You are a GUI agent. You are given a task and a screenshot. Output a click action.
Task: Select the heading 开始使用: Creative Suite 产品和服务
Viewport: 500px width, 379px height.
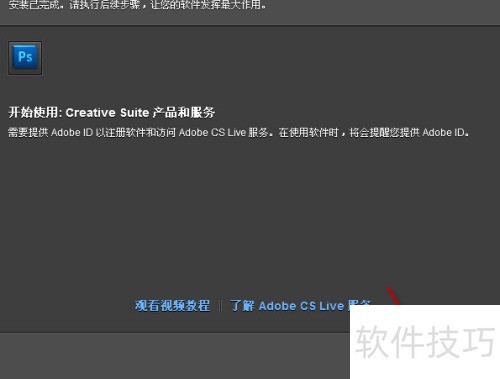[x=112, y=112]
